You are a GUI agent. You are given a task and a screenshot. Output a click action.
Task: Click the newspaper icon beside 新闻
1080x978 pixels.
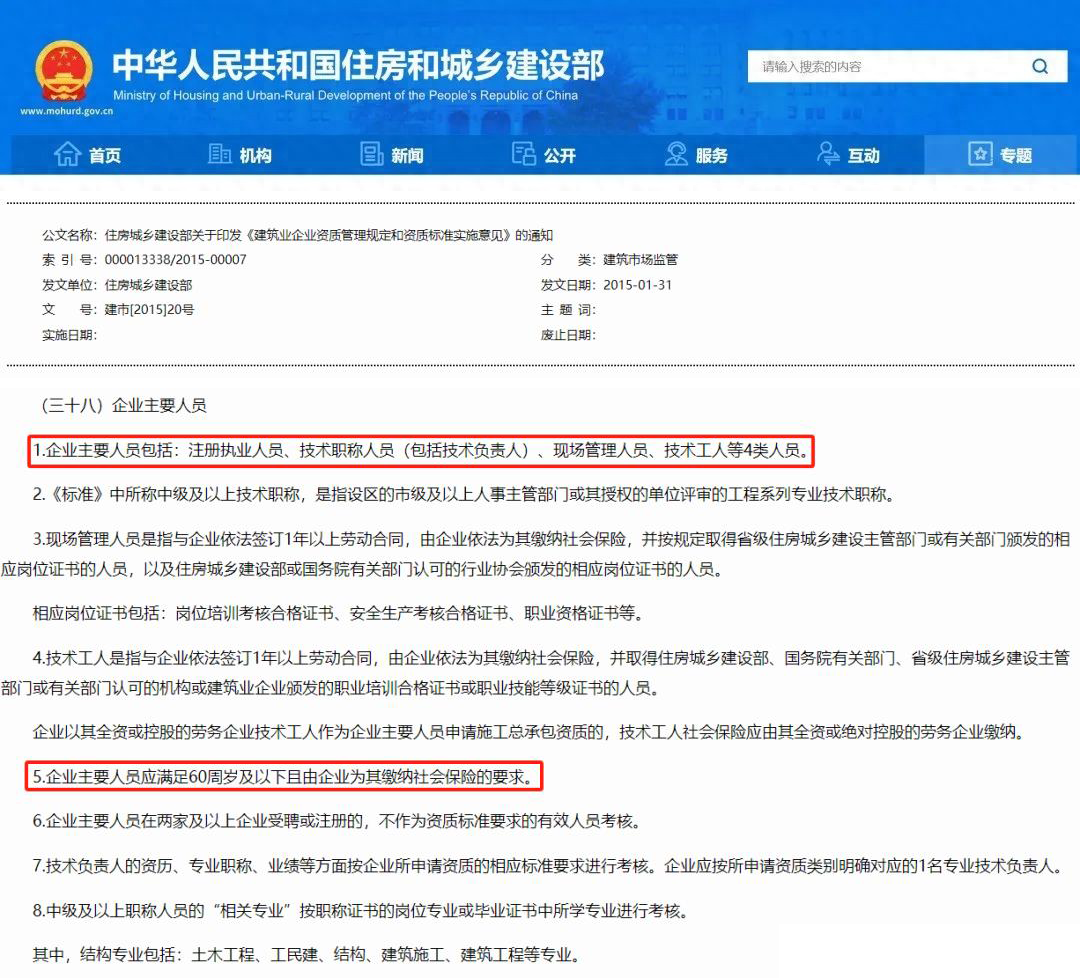click(x=372, y=154)
